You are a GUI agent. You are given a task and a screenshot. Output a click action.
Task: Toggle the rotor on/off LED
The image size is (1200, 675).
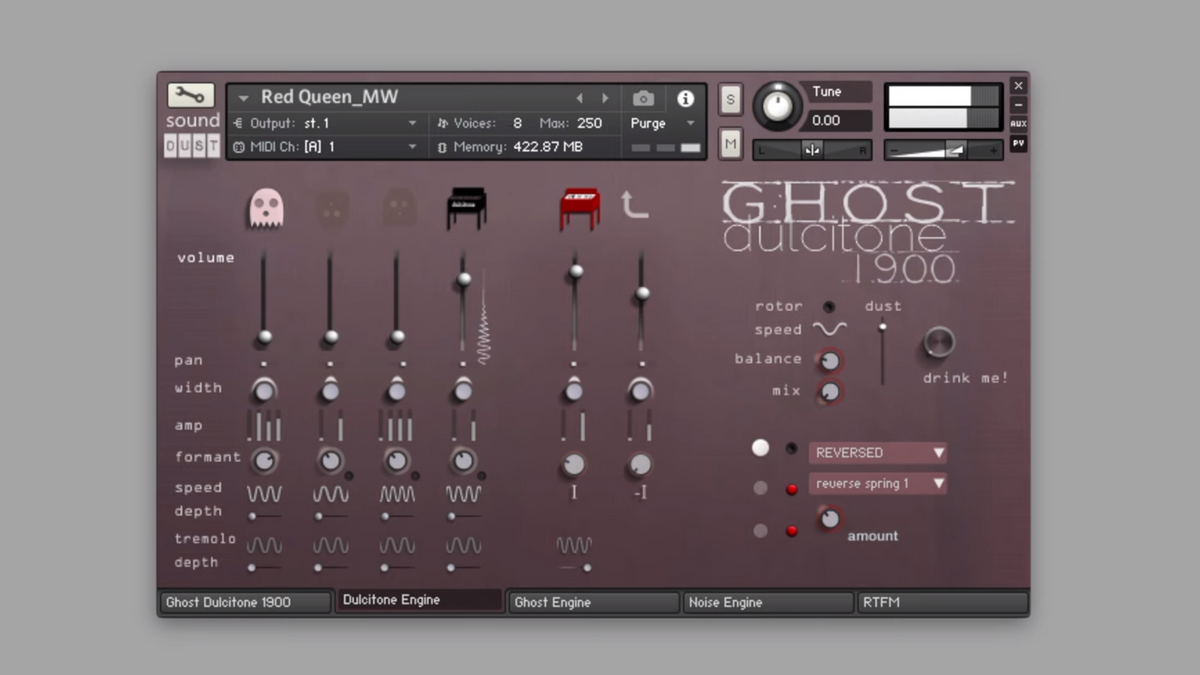point(829,307)
